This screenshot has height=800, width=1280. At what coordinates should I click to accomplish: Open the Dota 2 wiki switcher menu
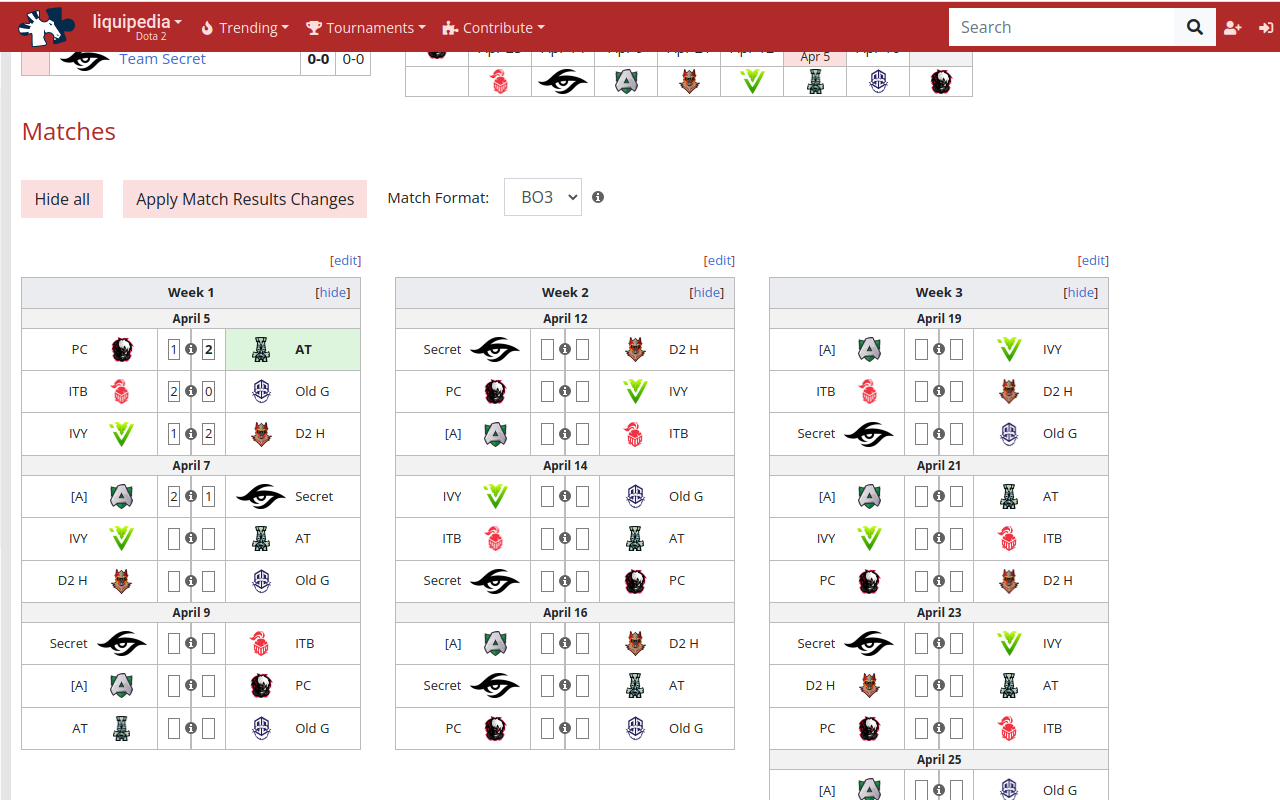[x=137, y=26]
